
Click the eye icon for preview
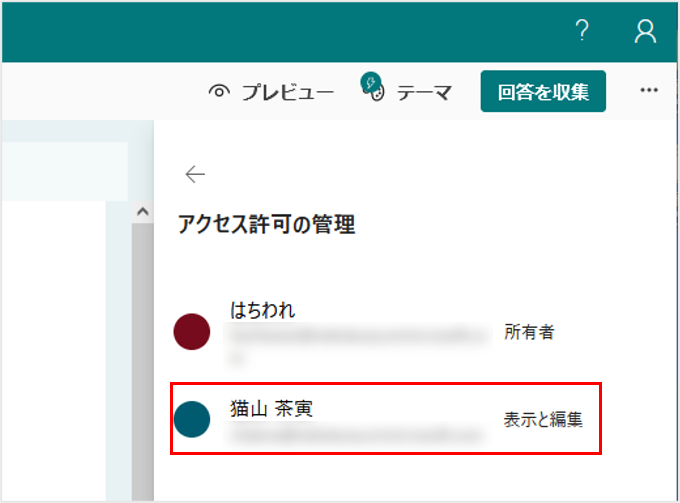(219, 92)
